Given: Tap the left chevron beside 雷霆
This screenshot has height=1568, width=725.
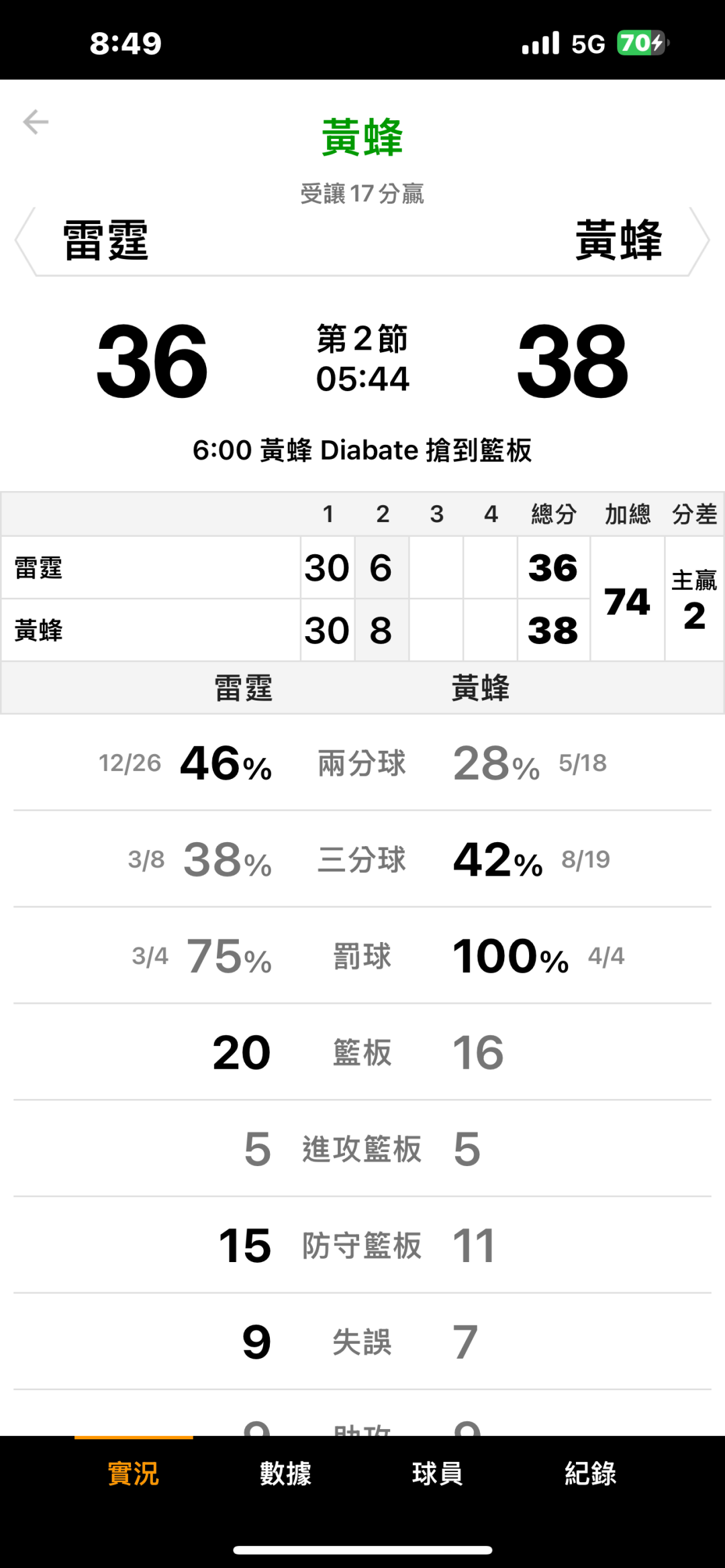Looking at the screenshot, I should tap(26, 241).
